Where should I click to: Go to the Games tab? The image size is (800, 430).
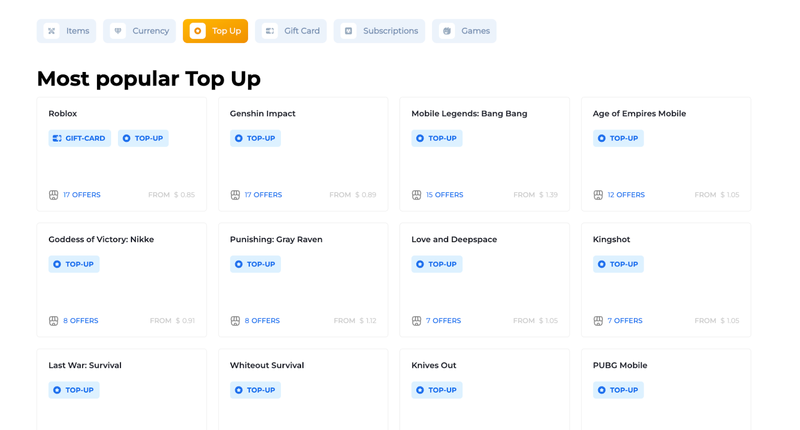pos(464,31)
